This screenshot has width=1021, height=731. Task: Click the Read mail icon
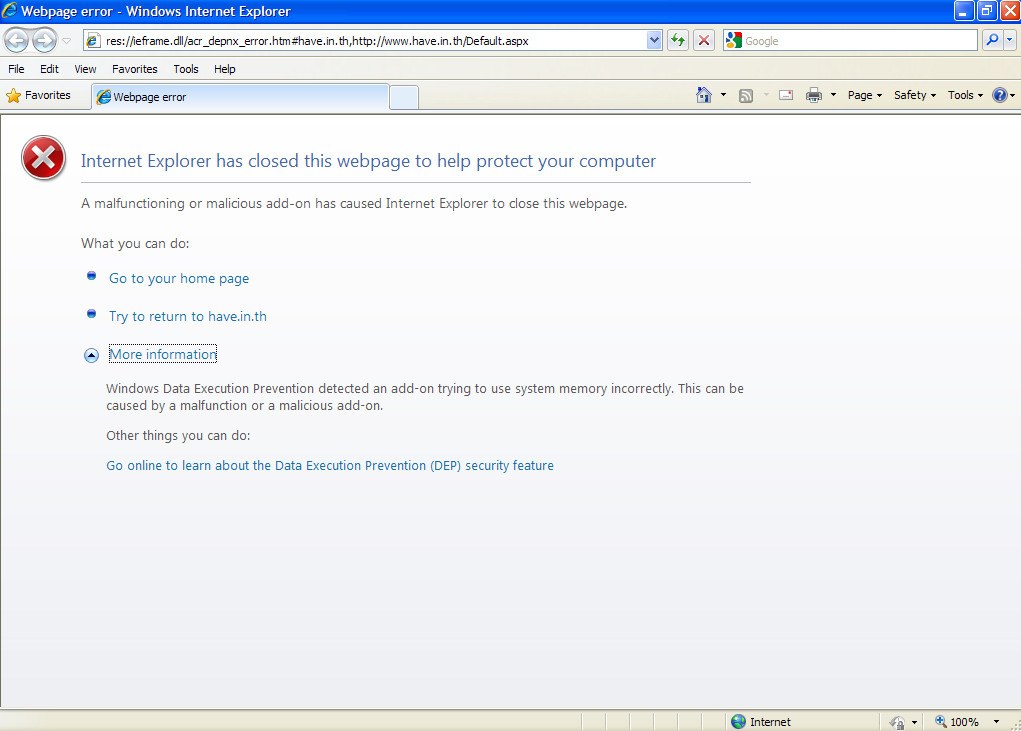pyautogui.click(x=786, y=95)
